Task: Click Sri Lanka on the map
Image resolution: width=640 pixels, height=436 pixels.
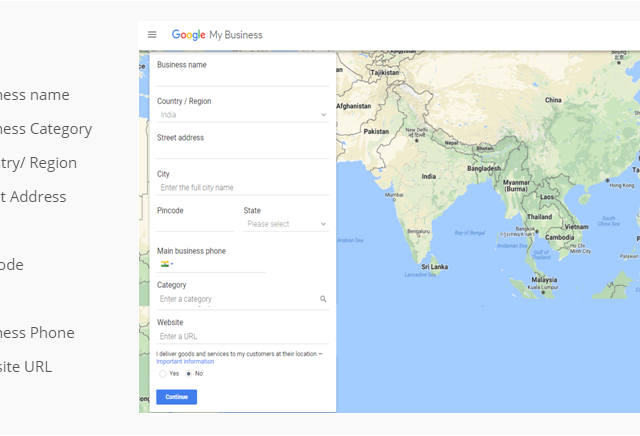Action: point(433,268)
